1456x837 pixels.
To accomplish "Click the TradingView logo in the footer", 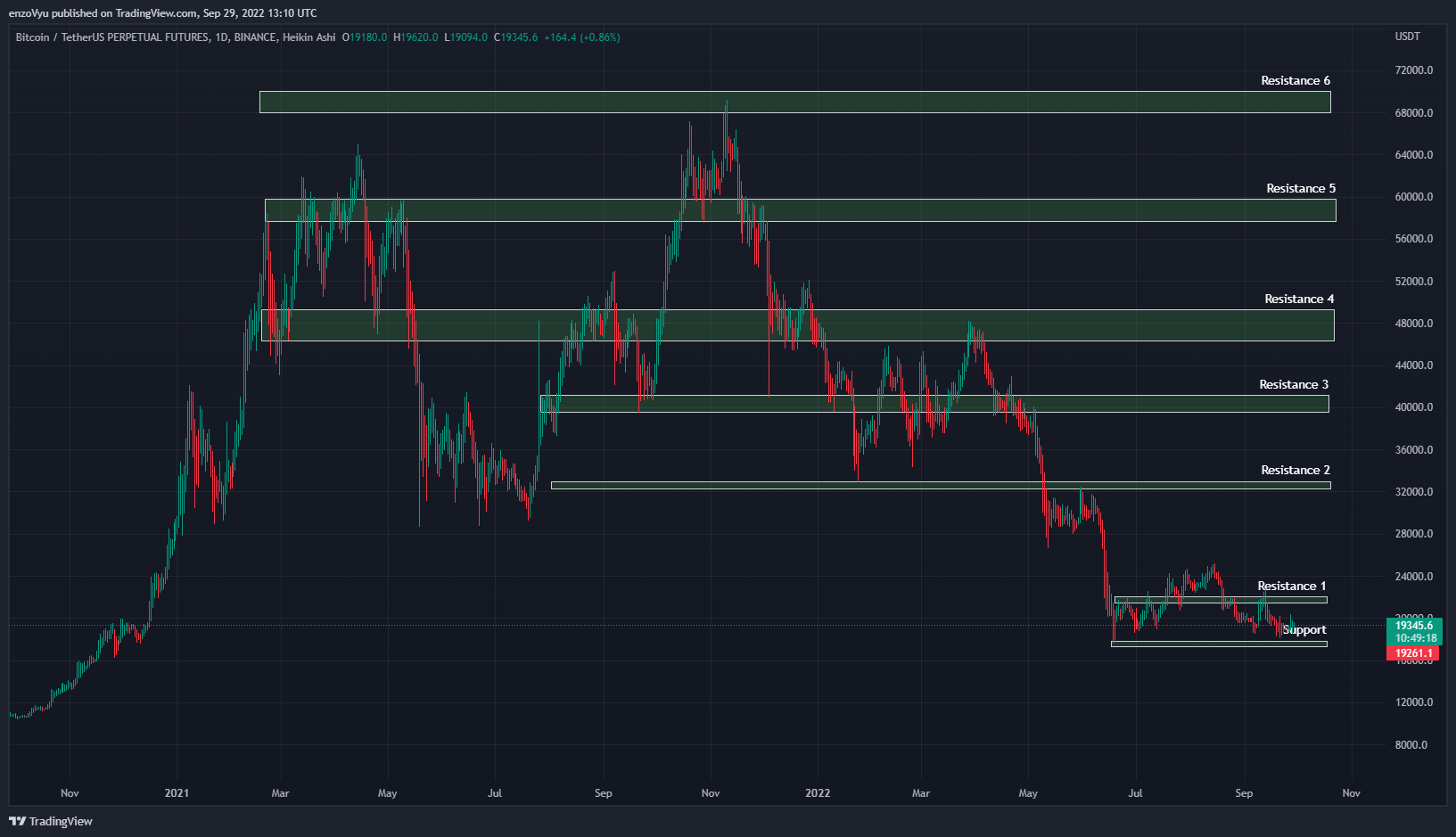I will tap(51, 821).
